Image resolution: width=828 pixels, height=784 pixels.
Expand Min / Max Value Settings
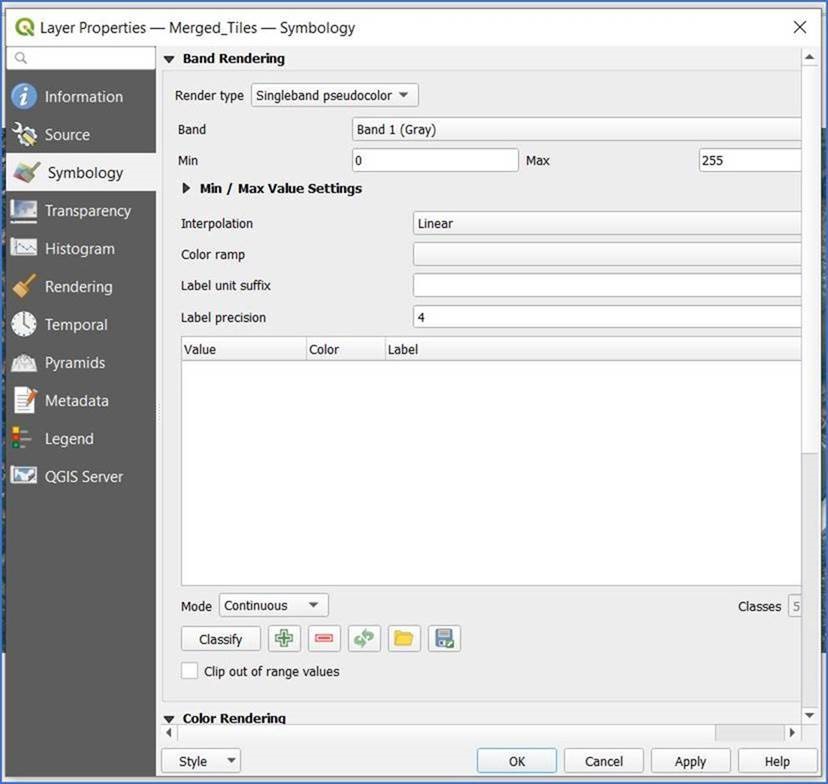click(186, 188)
